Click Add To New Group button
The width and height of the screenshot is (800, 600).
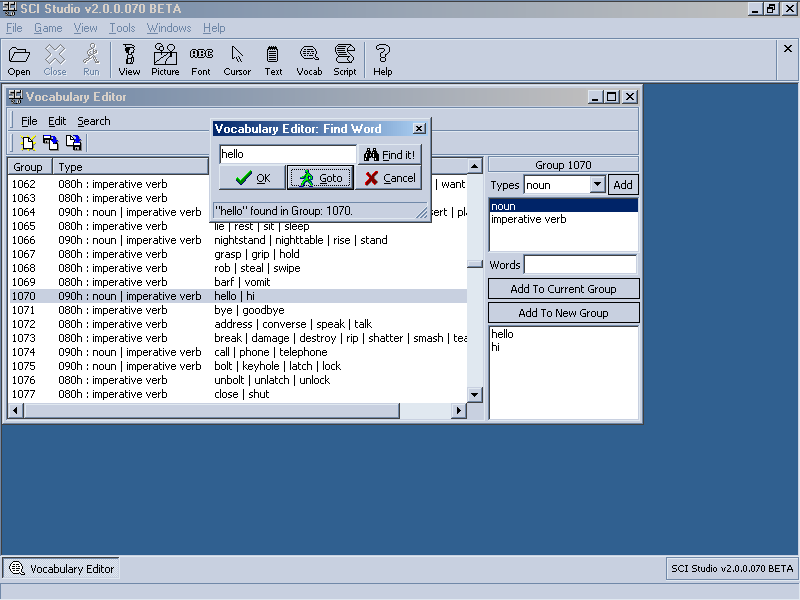[563, 313]
